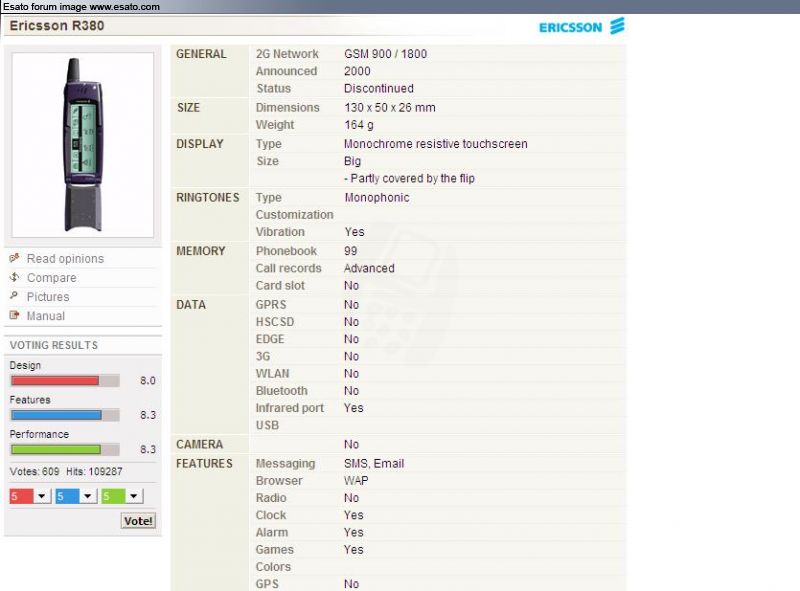Click the SIZE section heading
800x591 pixels.
[x=188, y=108]
